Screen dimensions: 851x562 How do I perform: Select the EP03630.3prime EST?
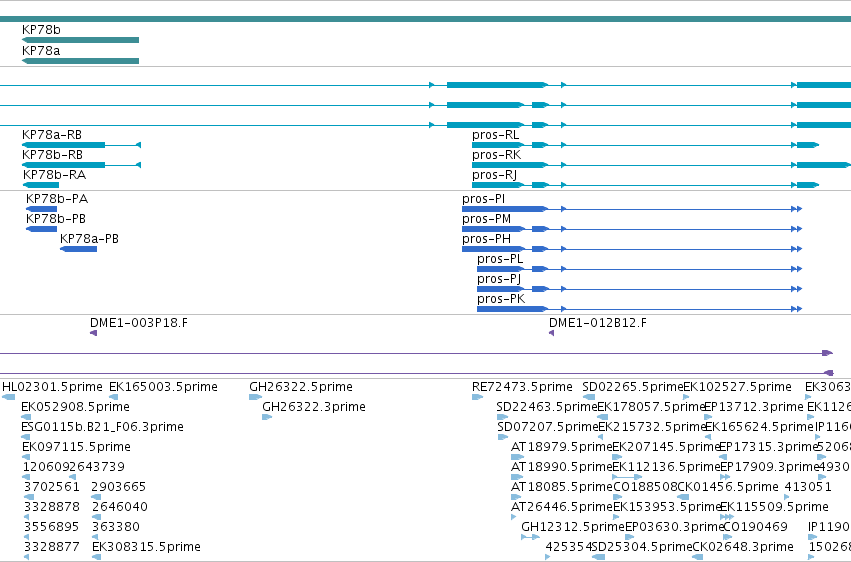pos(630,538)
